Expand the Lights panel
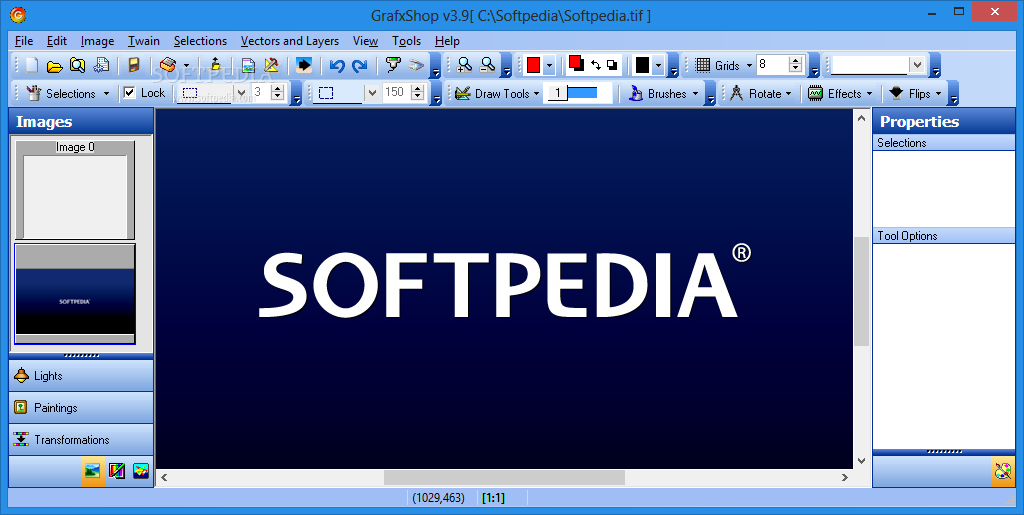1024x515 pixels. 81,375
